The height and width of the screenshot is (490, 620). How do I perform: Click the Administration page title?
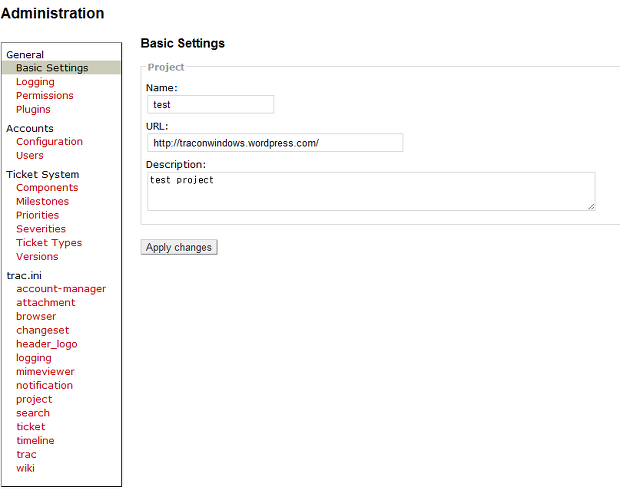click(x=53, y=13)
